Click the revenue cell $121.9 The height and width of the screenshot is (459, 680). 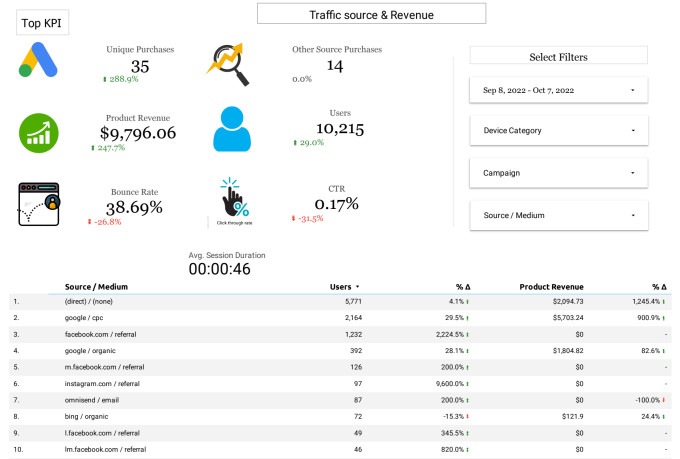tap(573, 416)
